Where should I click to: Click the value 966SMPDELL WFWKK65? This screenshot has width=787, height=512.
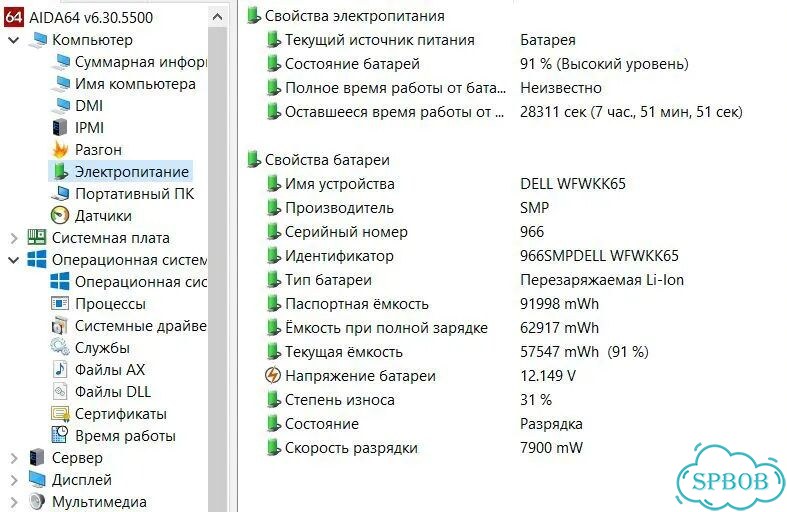click(x=599, y=255)
